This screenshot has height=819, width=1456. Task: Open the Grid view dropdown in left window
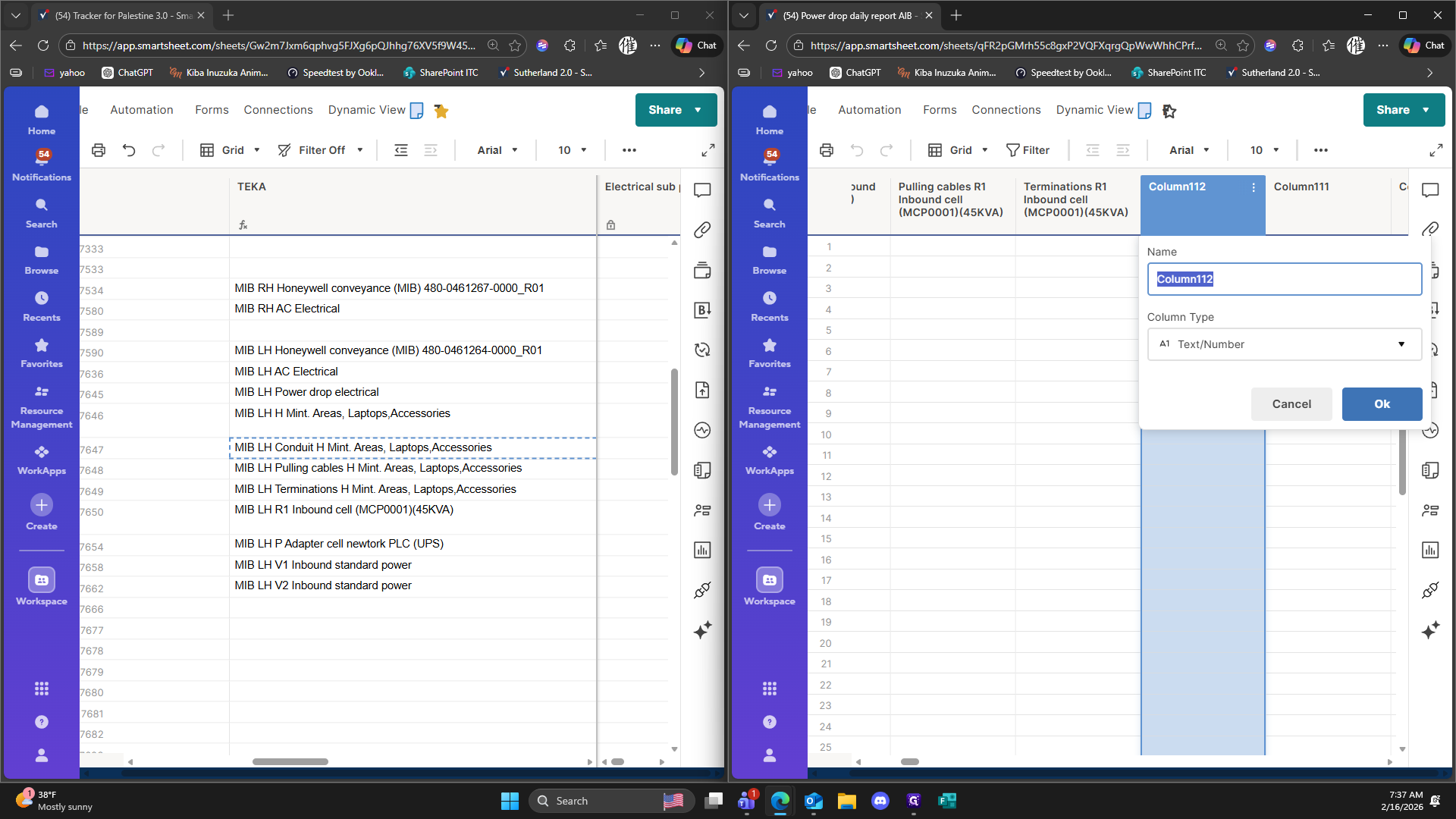[231, 150]
